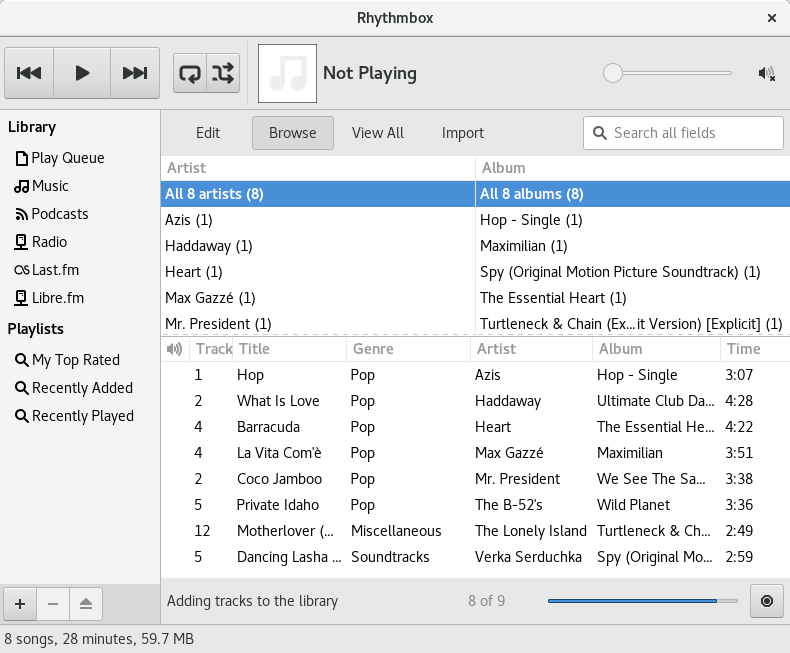Sort by the Title column header

click(289, 349)
